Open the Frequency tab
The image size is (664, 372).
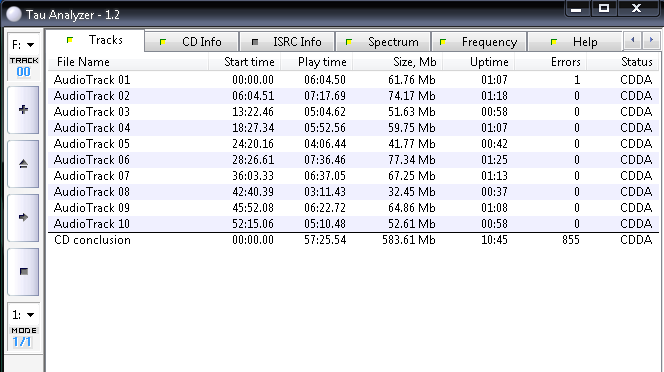click(x=479, y=42)
